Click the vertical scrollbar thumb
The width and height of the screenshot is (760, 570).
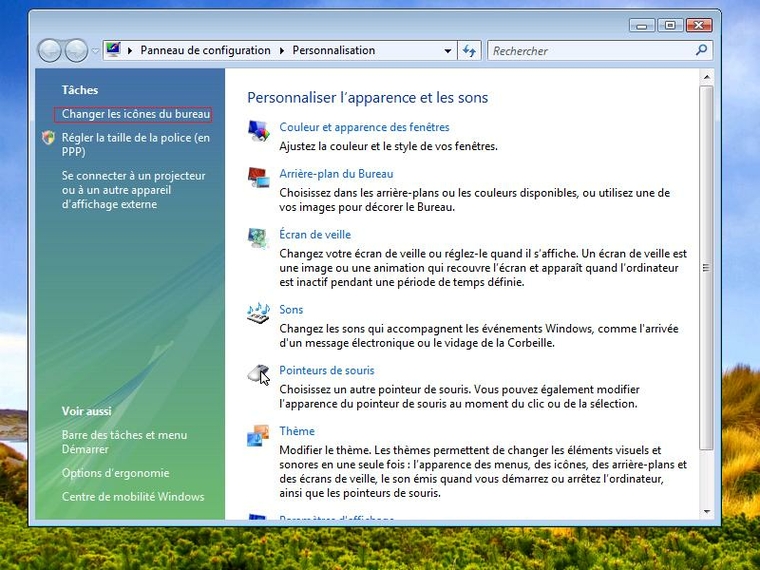point(707,268)
